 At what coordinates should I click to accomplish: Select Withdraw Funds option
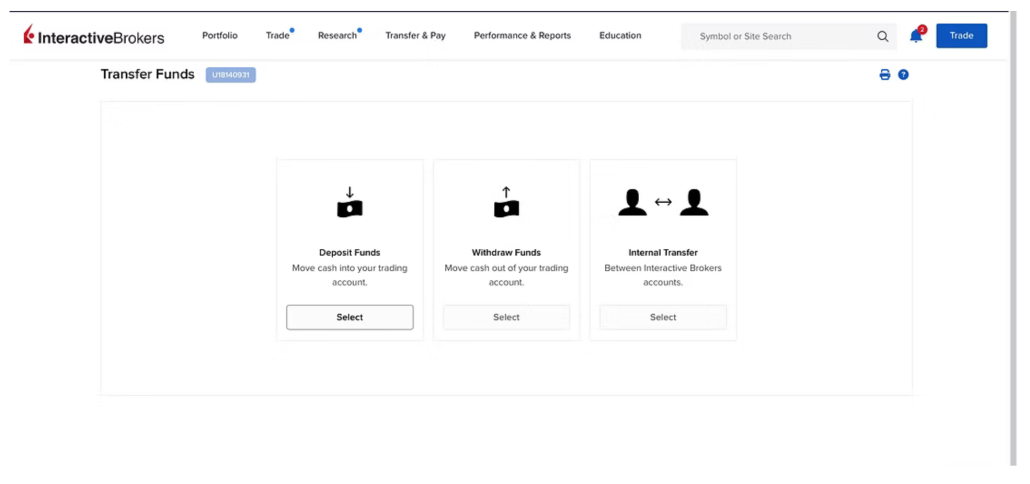[x=506, y=317]
